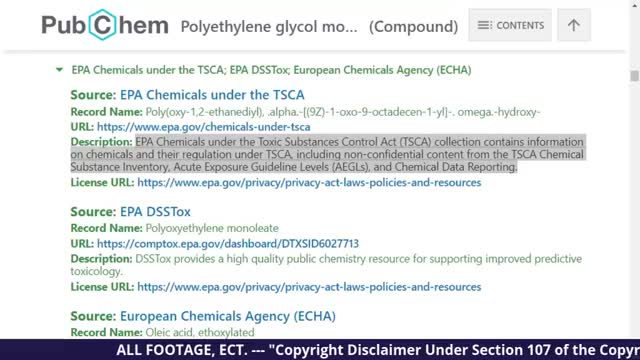Click the collapsible section header listing EPA sources
Screen dimensions: 640x360
tap(271, 70)
